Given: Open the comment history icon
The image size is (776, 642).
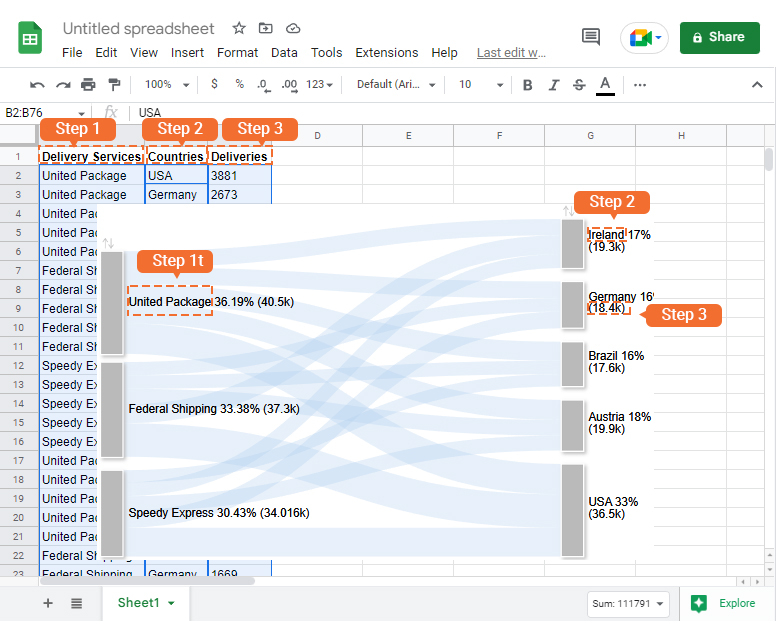Looking at the screenshot, I should [591, 37].
